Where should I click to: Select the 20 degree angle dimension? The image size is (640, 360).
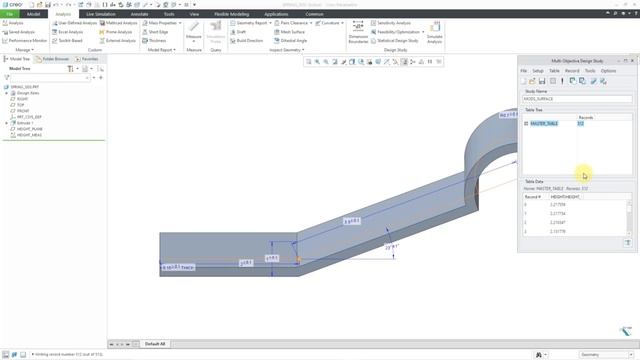(392, 247)
